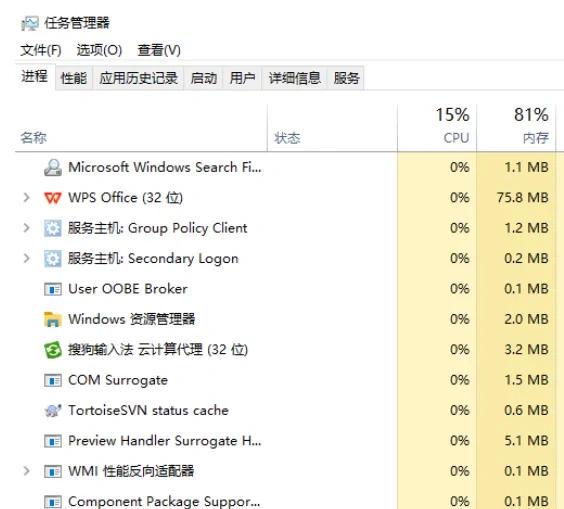Click the WPS Office process icon
The image size is (564, 509).
pos(53,198)
